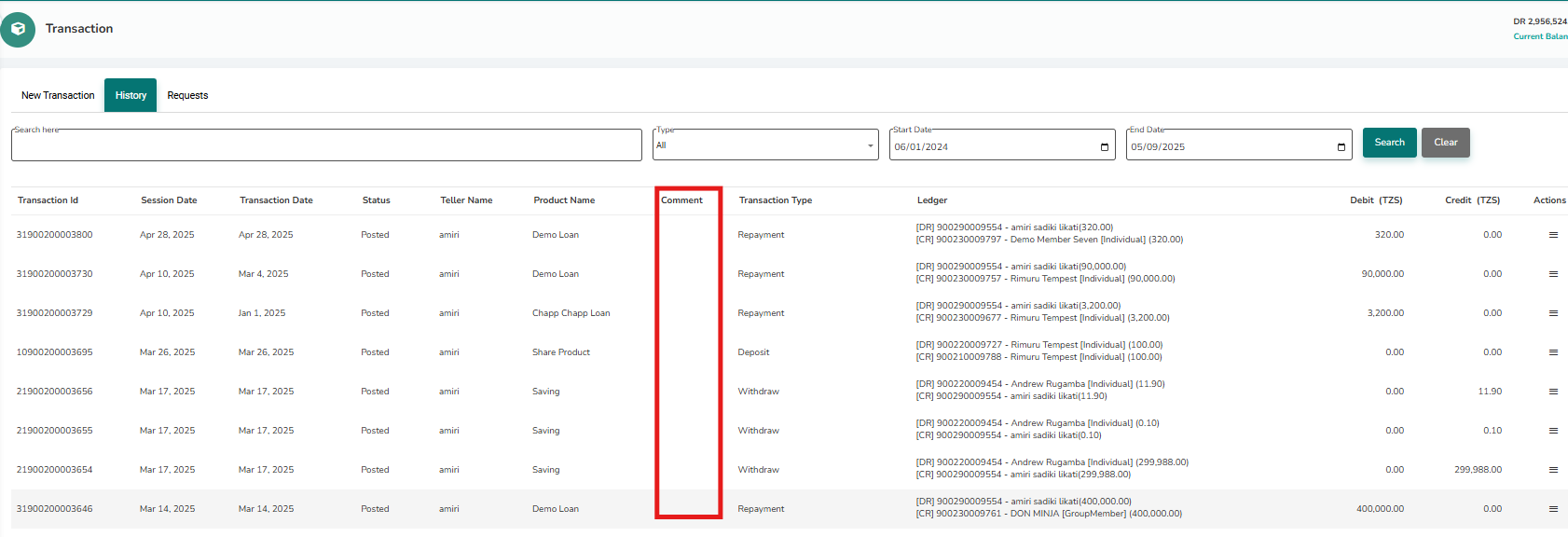
Task: Click transaction ID 21900200003655
Action: pyautogui.click(x=55, y=431)
